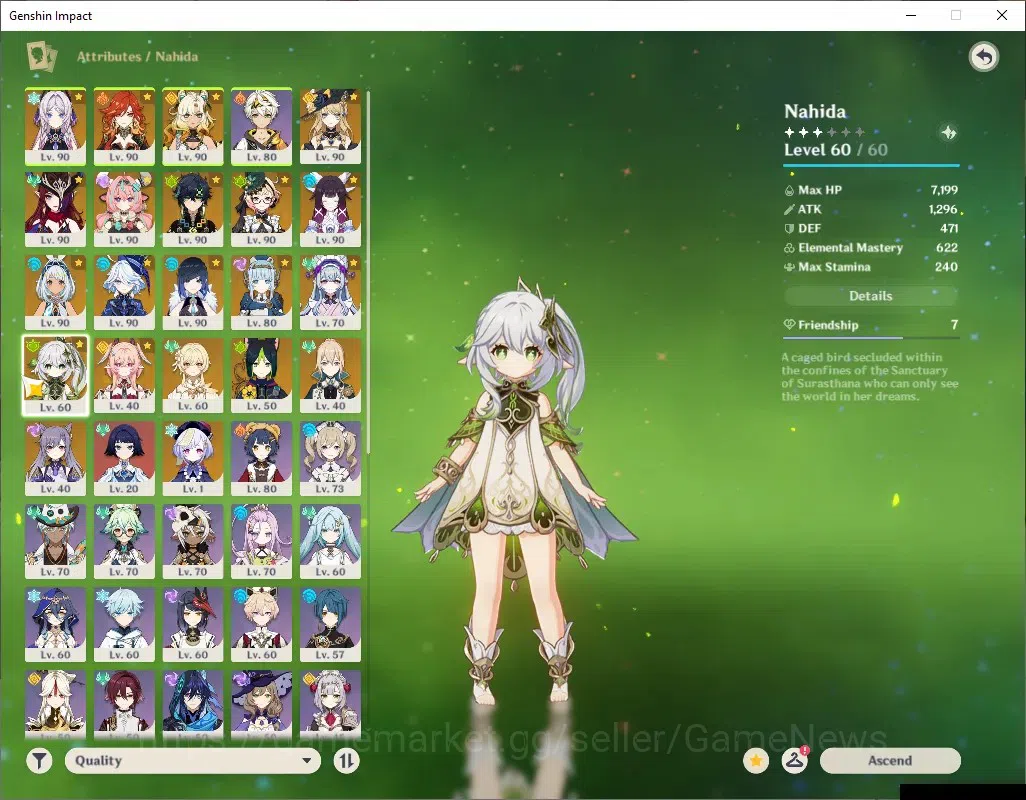The width and height of the screenshot is (1026, 800).
Task: Select Yelan's portrait card
Action: tap(193, 292)
